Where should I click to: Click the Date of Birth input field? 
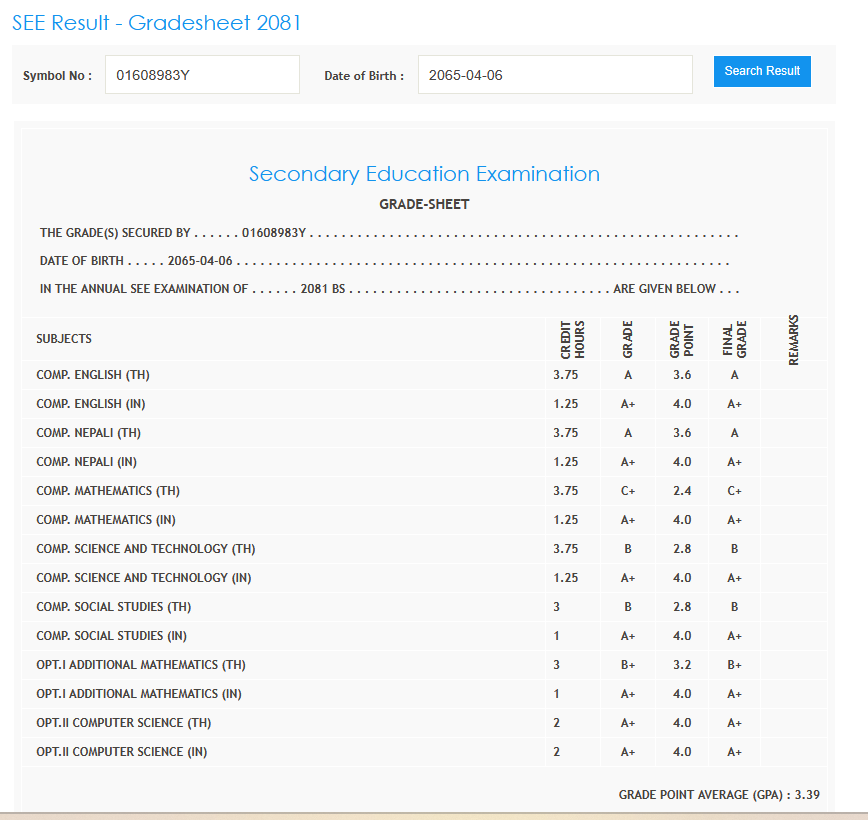pyautogui.click(x=555, y=75)
